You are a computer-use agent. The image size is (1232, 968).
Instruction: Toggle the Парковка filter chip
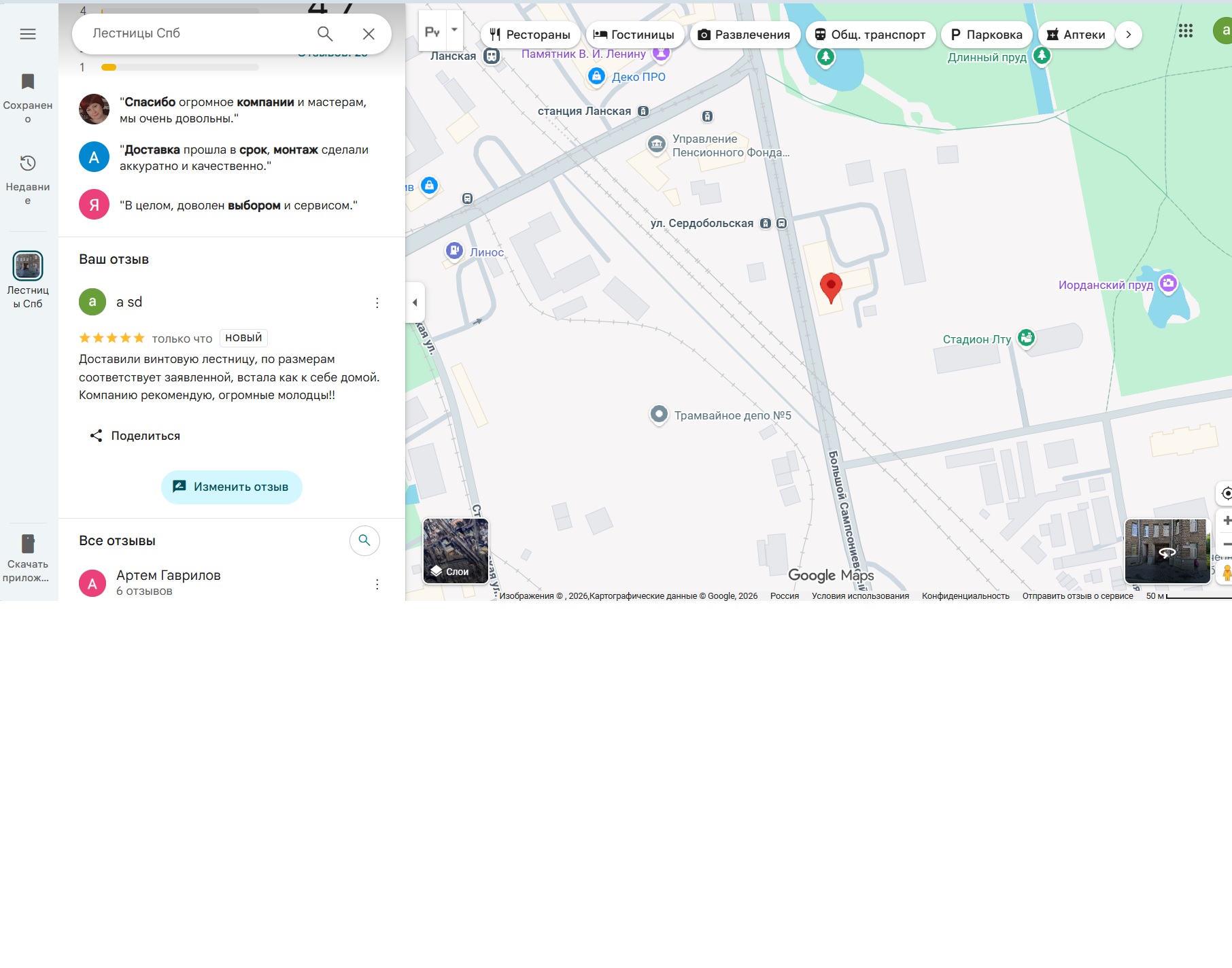coord(986,35)
